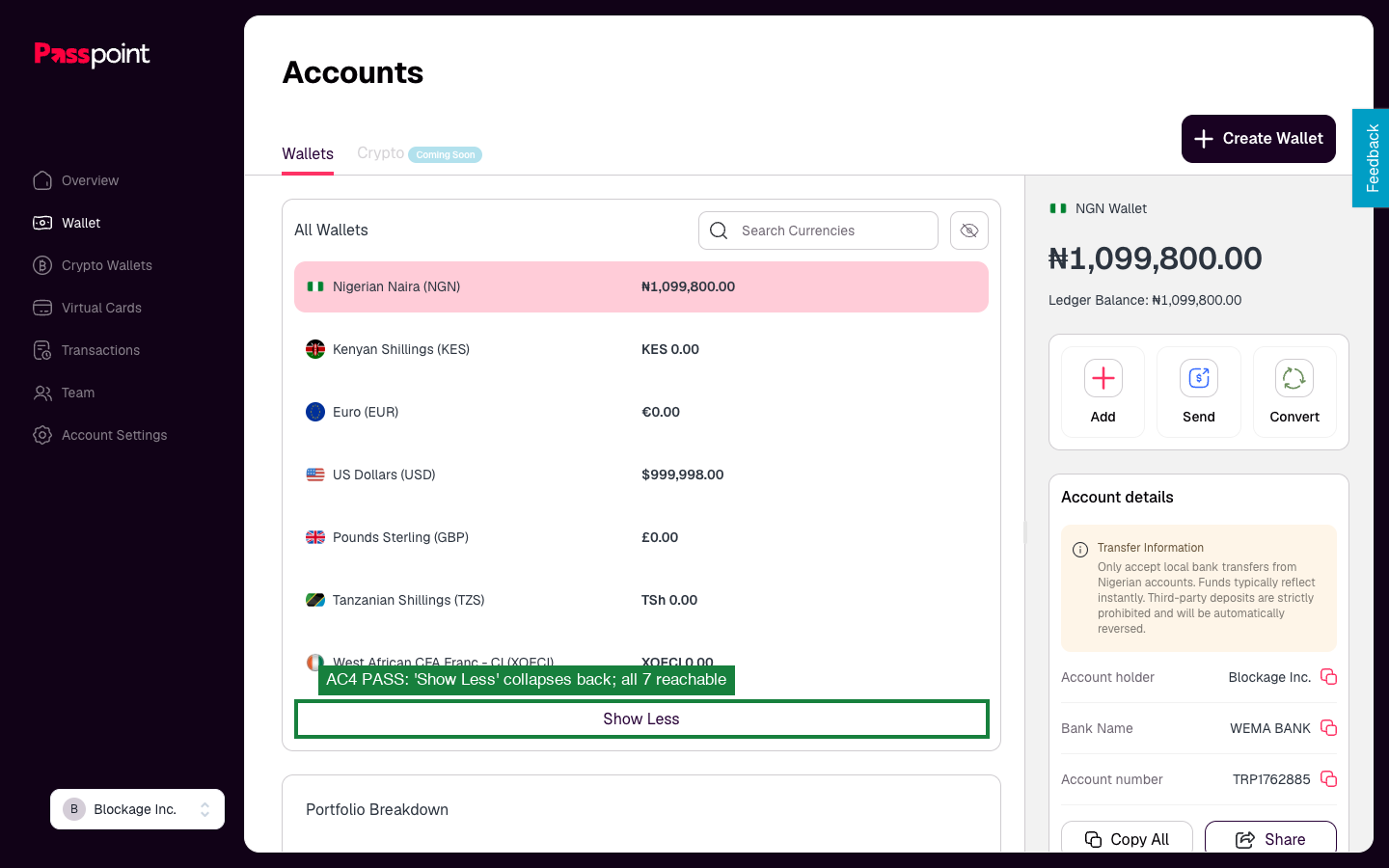This screenshot has width=1389, height=868.
Task: Click the Add funds plus icon
Action: pyautogui.click(x=1103, y=378)
